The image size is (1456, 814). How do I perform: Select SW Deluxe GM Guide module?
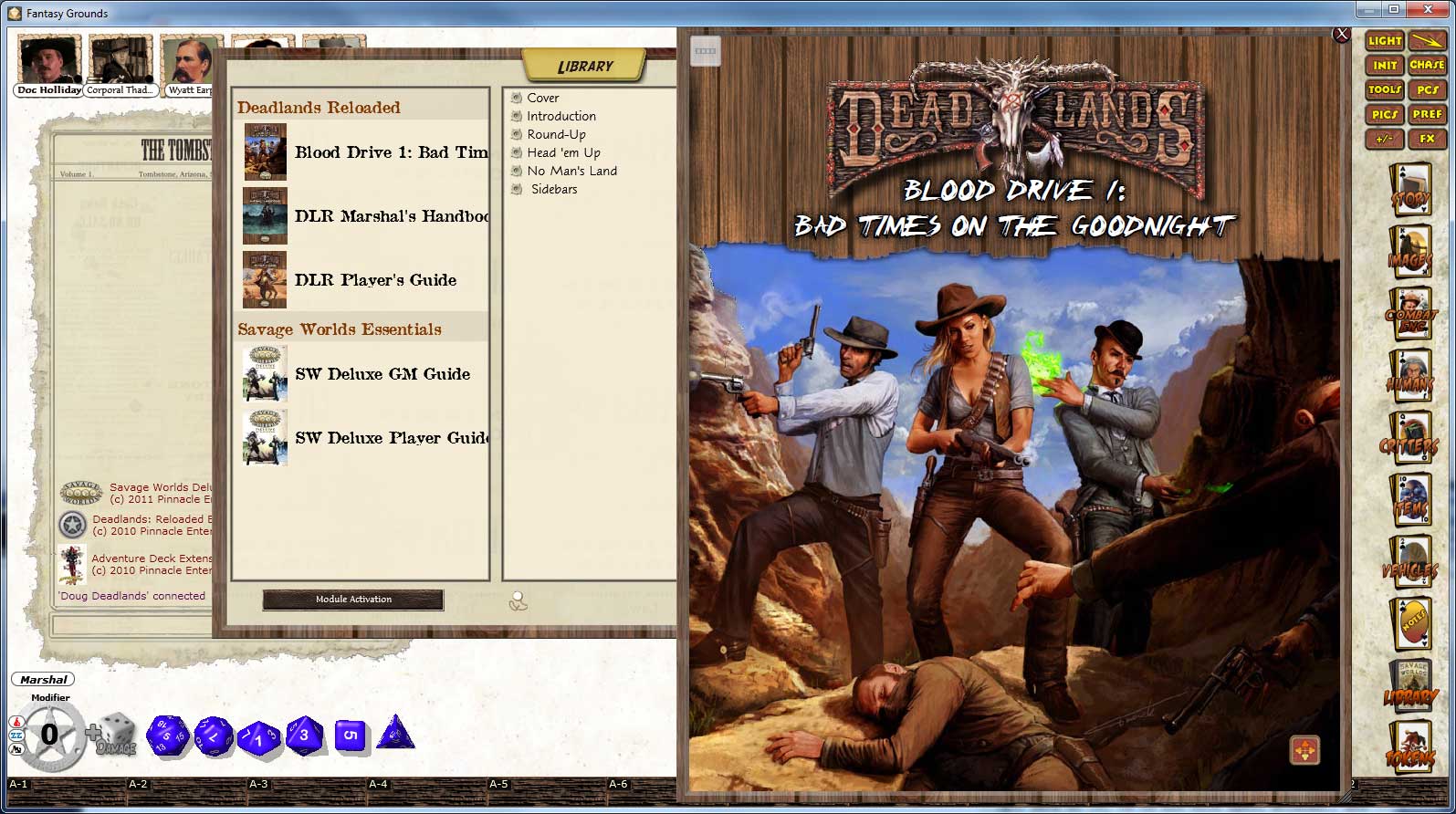coord(382,374)
